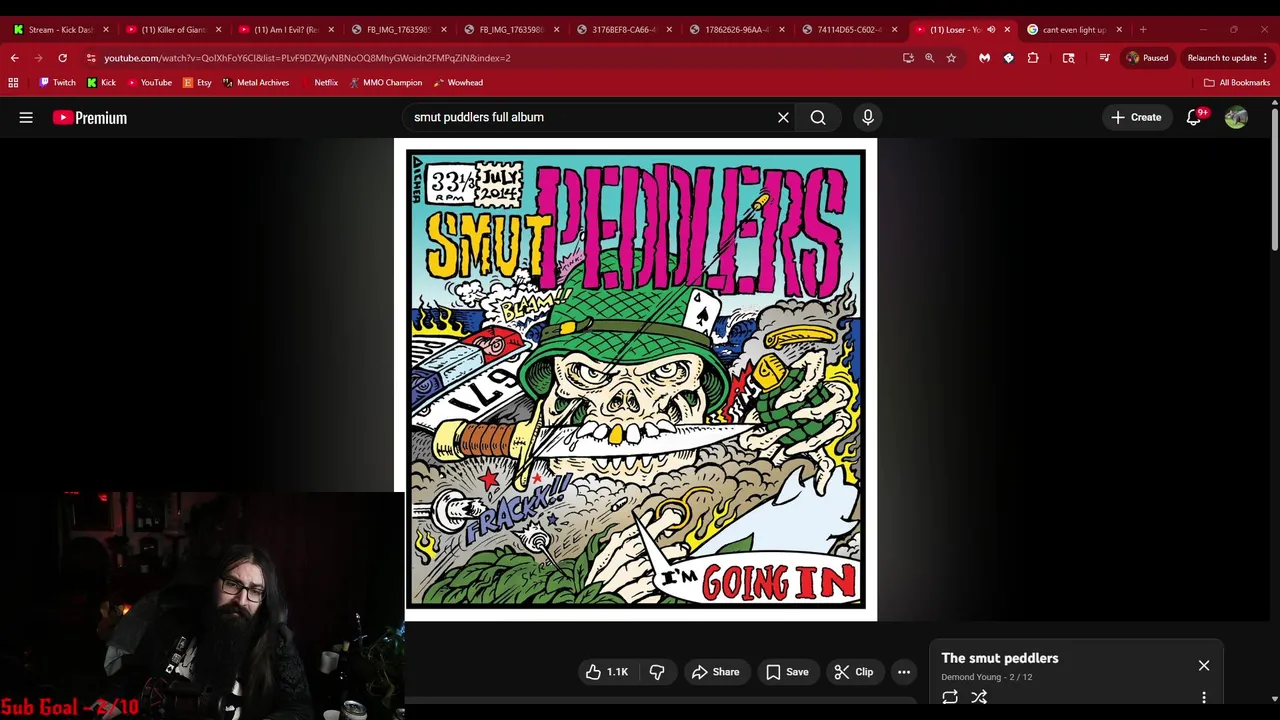1280x720 pixels.
Task: Open the diamond-shaped extension icon
Action: click(1008, 58)
